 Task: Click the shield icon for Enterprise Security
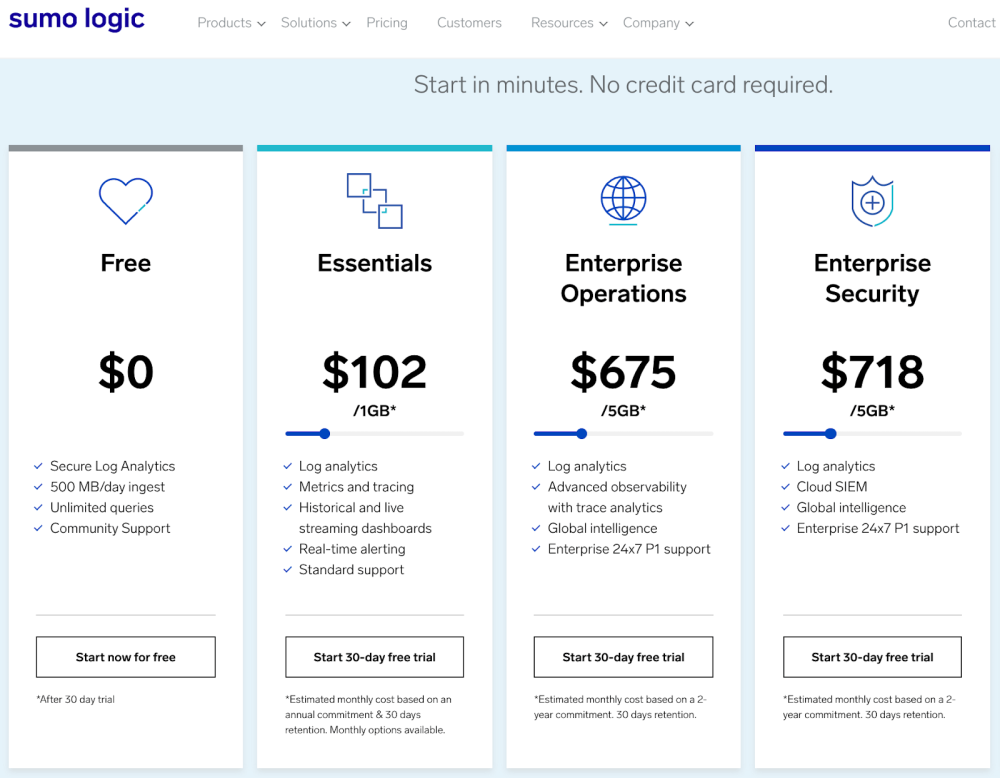872,202
